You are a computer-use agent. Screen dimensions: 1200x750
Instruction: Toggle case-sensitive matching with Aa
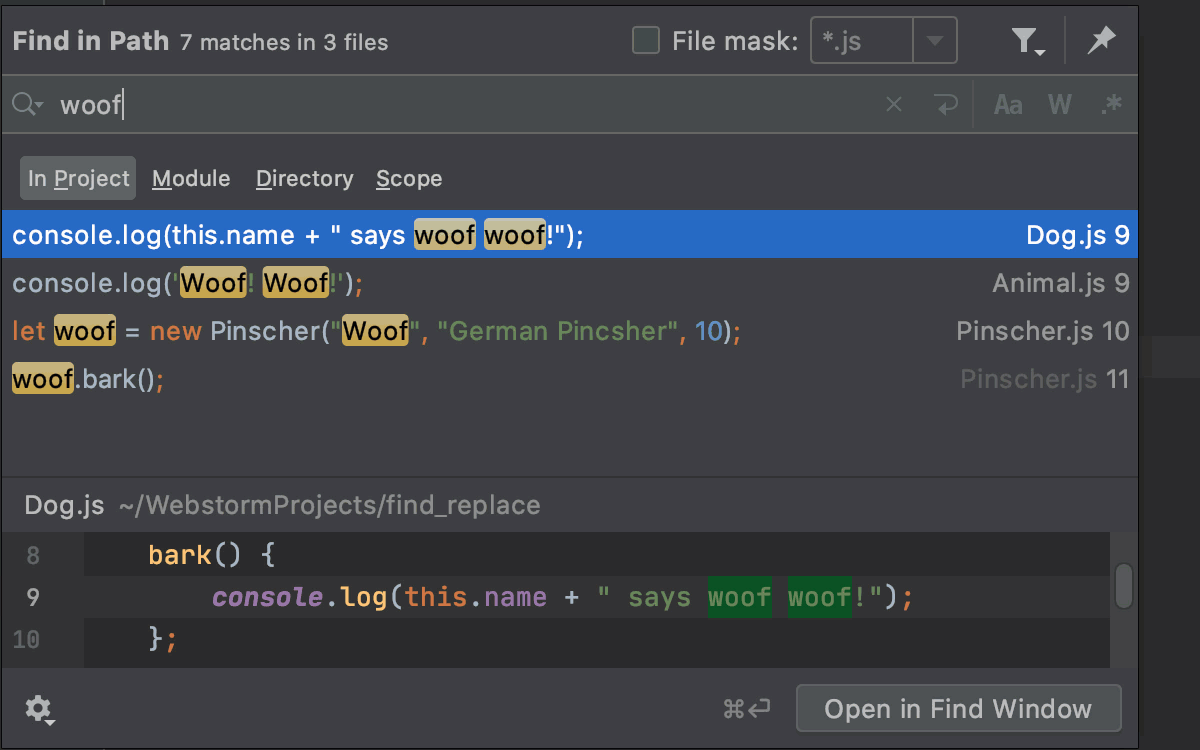tap(1007, 104)
